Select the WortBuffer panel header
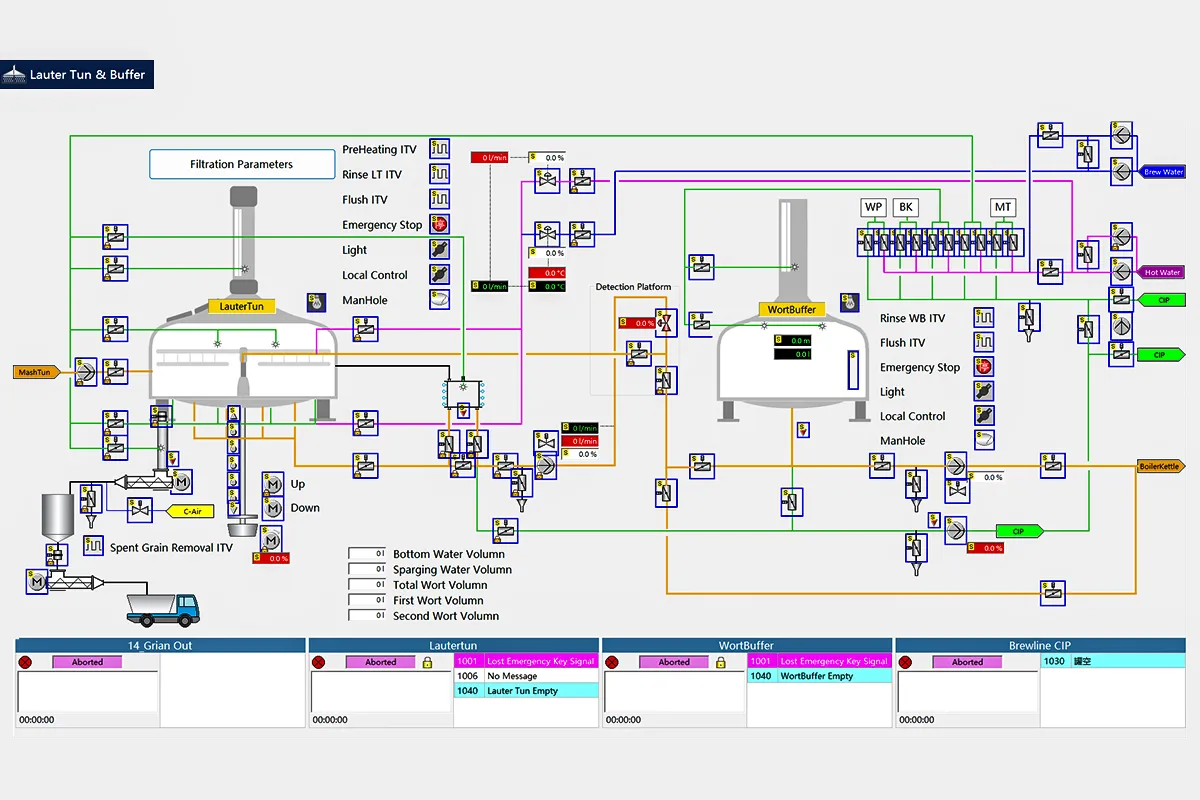This screenshot has width=1200, height=800. (x=746, y=645)
